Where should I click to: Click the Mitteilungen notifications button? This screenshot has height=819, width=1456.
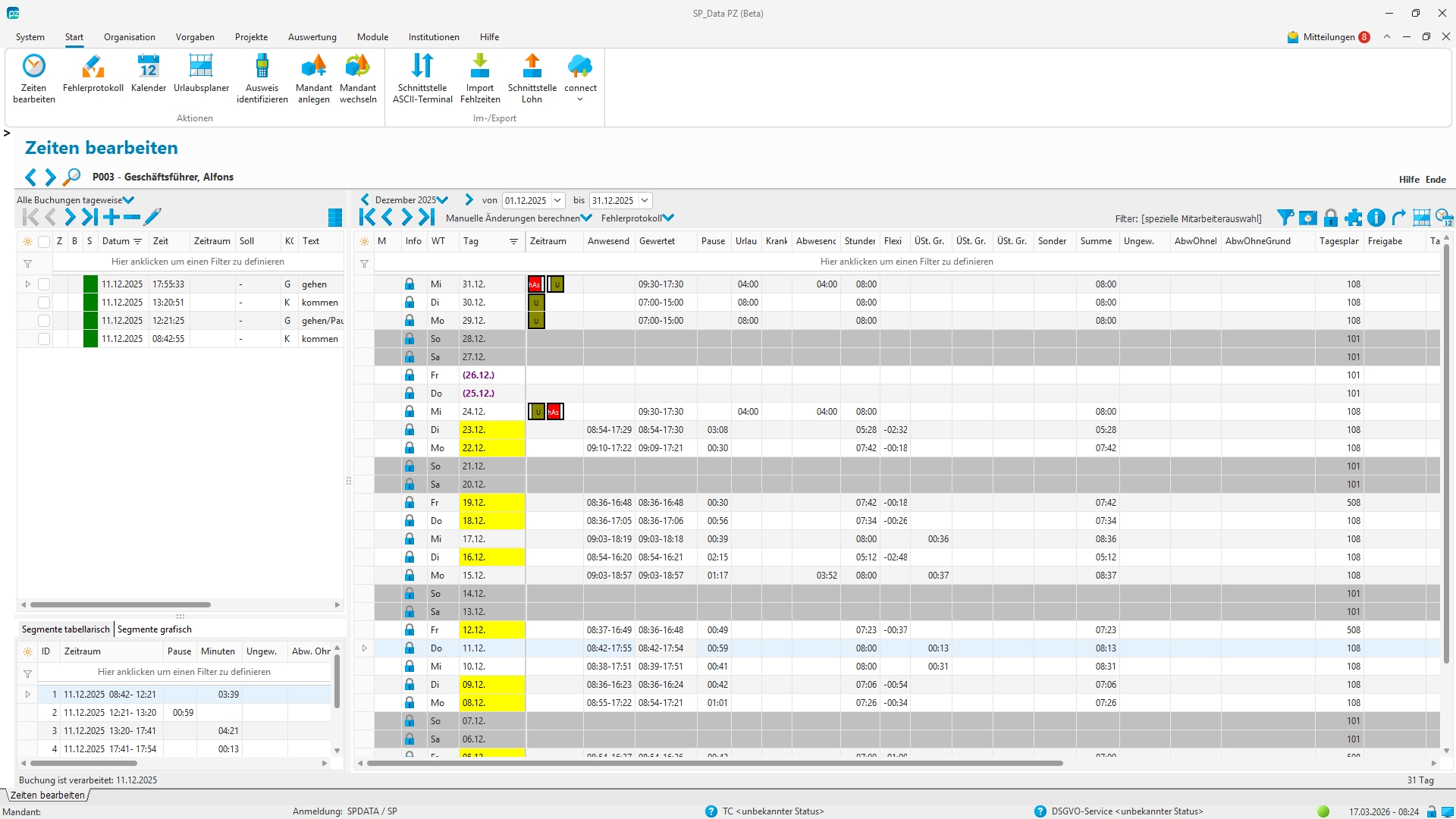coord(1328,37)
